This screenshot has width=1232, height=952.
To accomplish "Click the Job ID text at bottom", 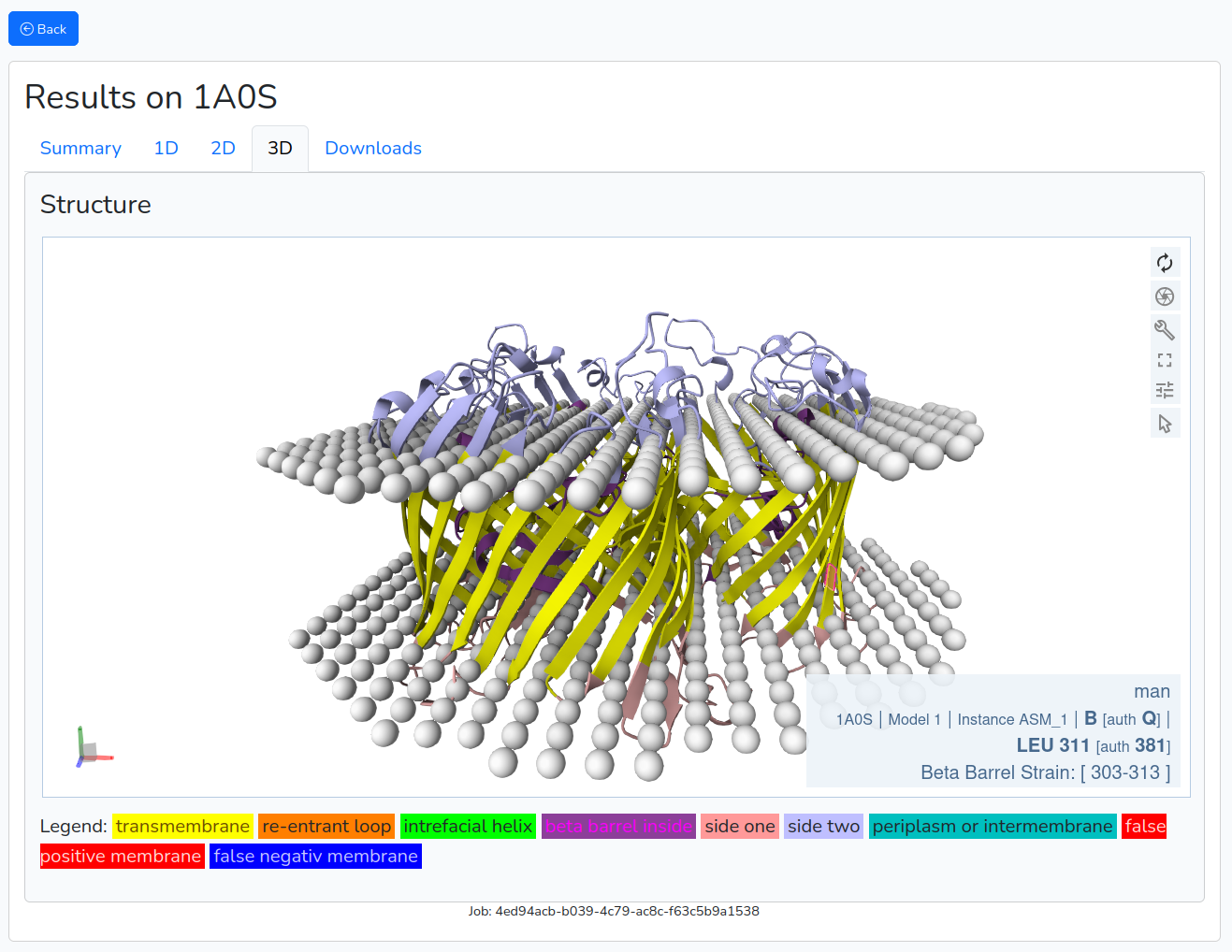I will tap(614, 911).
